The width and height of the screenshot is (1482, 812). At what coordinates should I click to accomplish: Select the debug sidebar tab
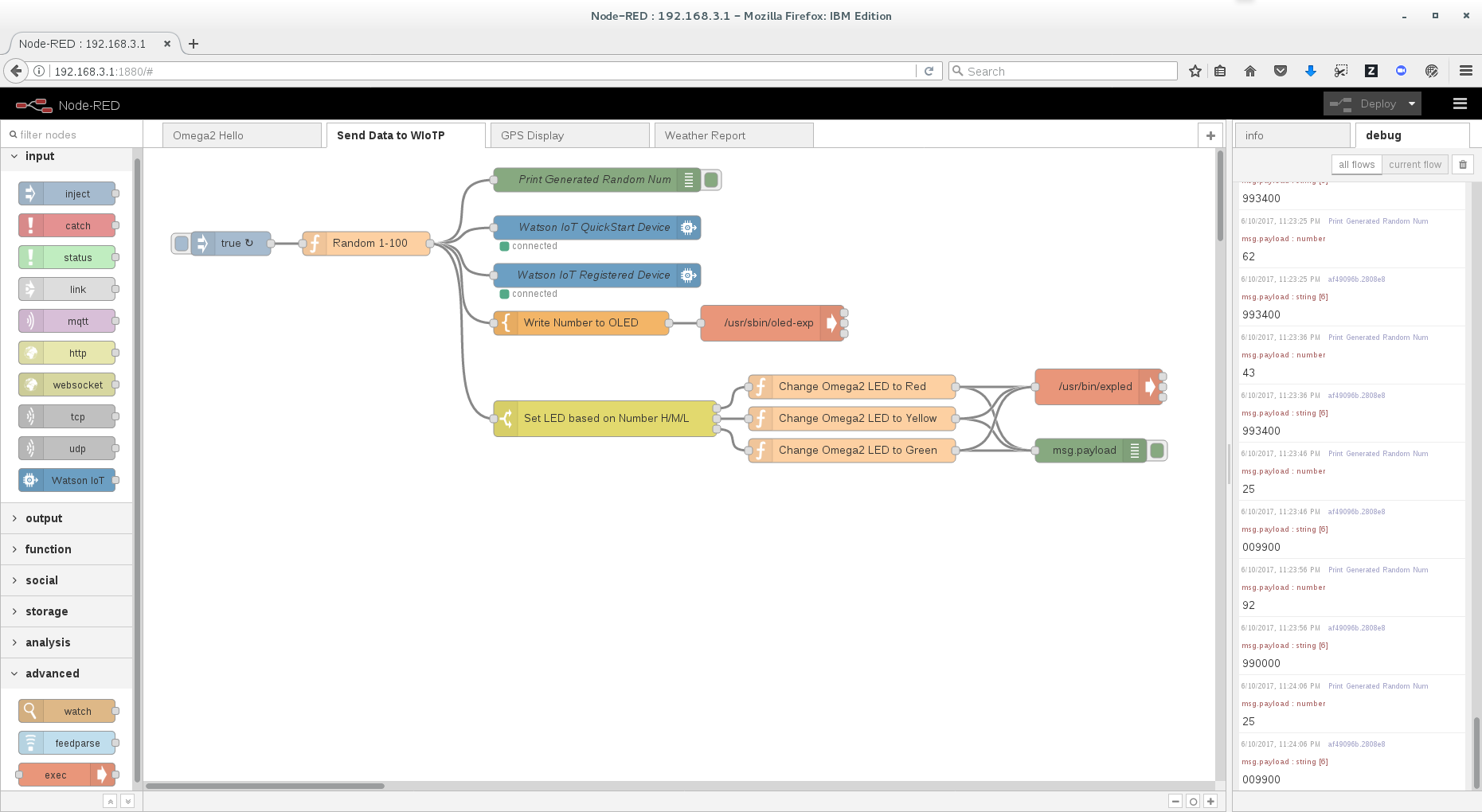[1413, 135]
